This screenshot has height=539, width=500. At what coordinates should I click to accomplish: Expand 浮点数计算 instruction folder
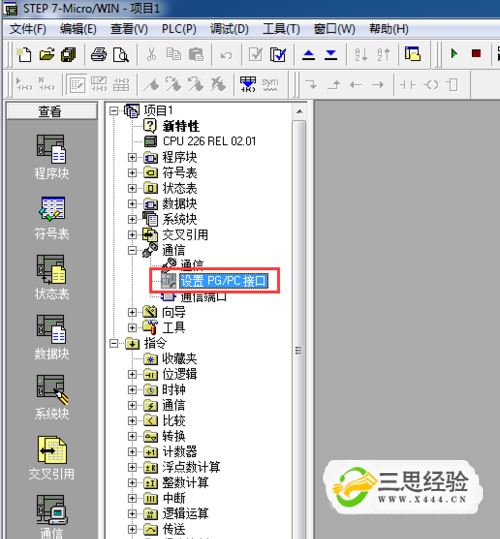pos(132,467)
